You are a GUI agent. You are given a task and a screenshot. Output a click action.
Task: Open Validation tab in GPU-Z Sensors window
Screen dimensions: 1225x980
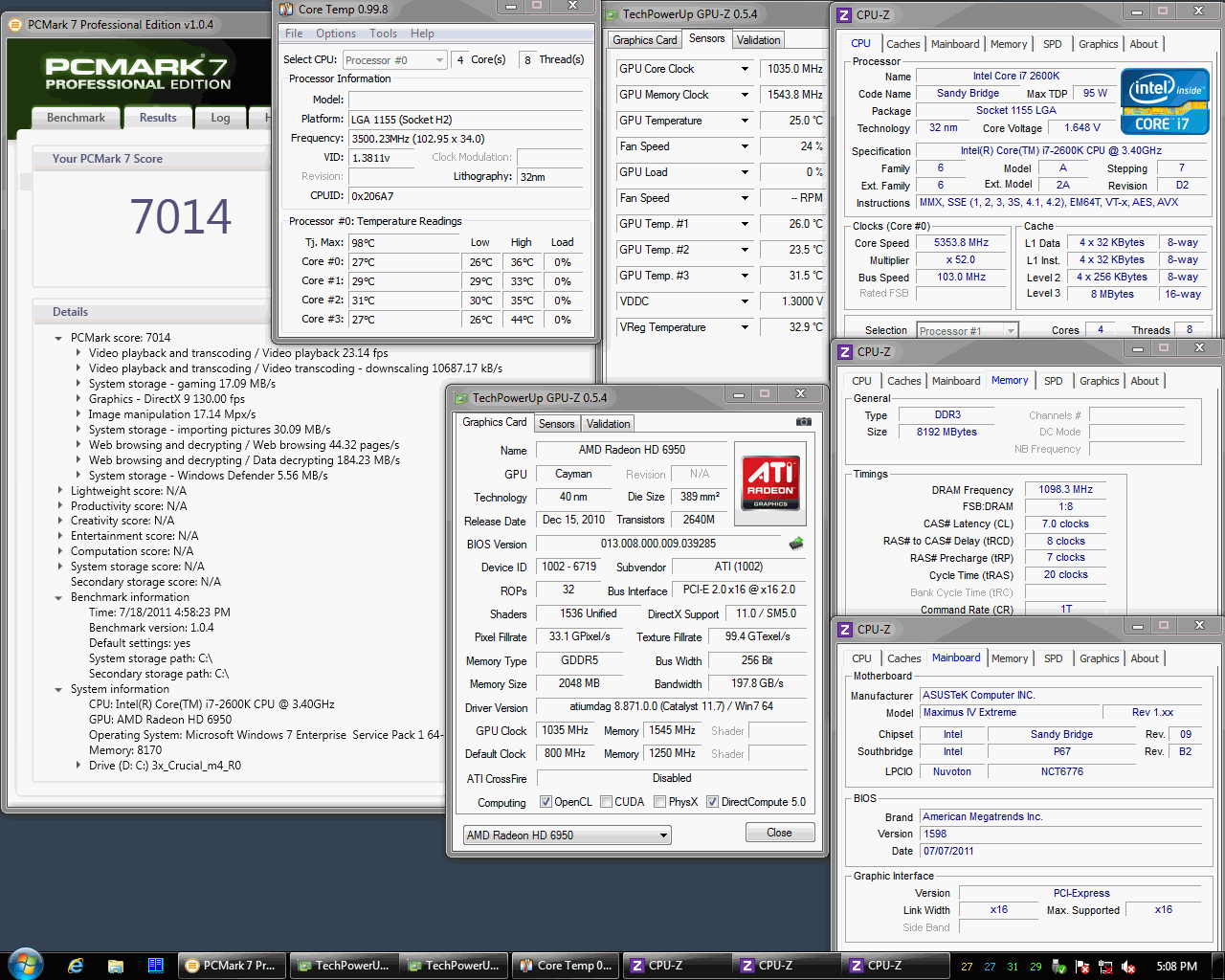tap(759, 39)
